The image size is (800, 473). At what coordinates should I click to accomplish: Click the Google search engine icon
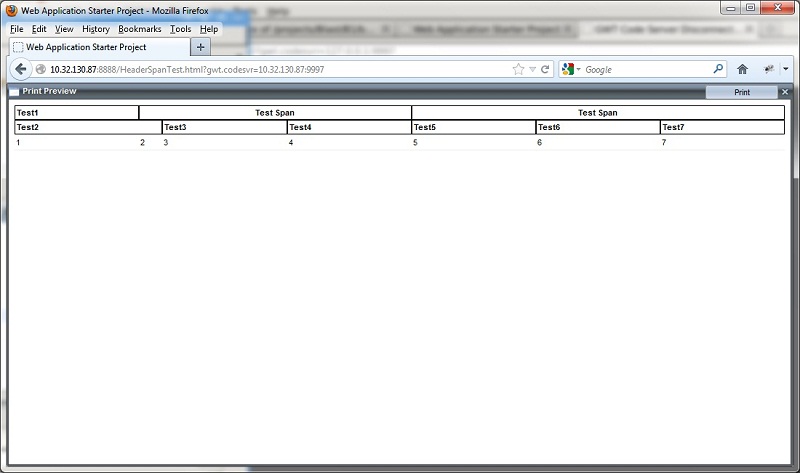coord(568,70)
